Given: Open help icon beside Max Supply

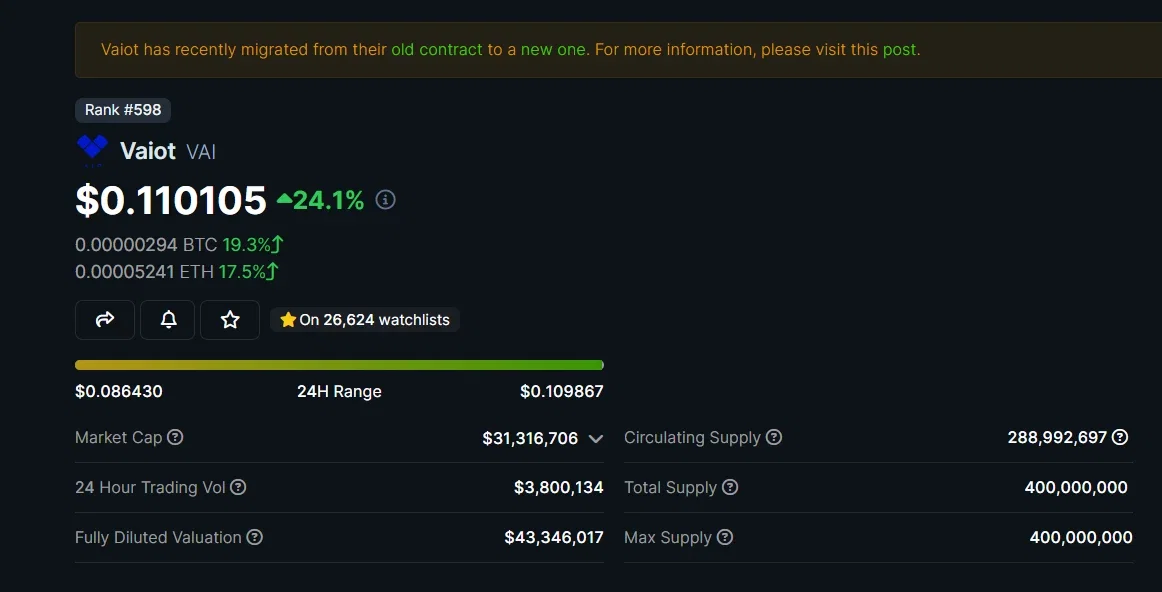Looking at the screenshot, I should pos(725,537).
